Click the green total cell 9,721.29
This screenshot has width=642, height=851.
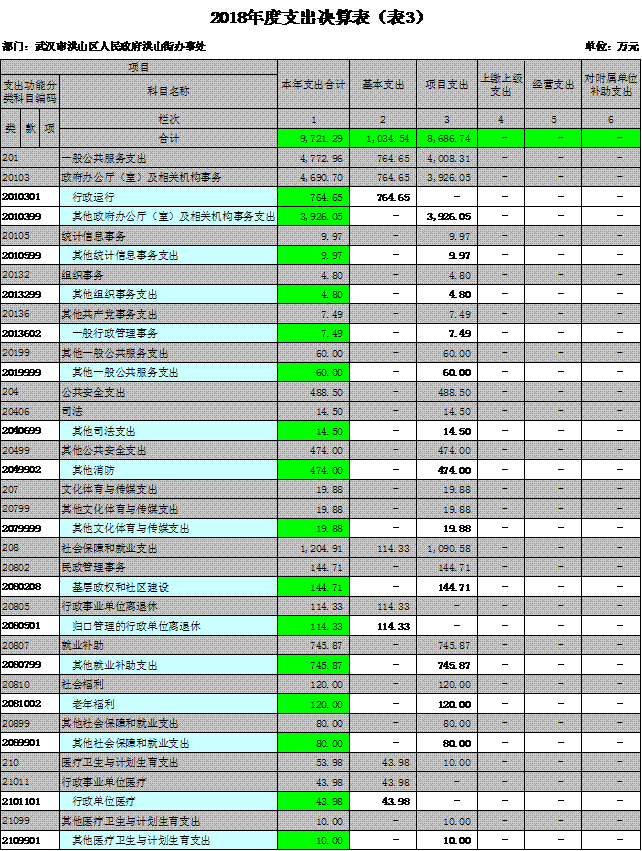coord(313,137)
